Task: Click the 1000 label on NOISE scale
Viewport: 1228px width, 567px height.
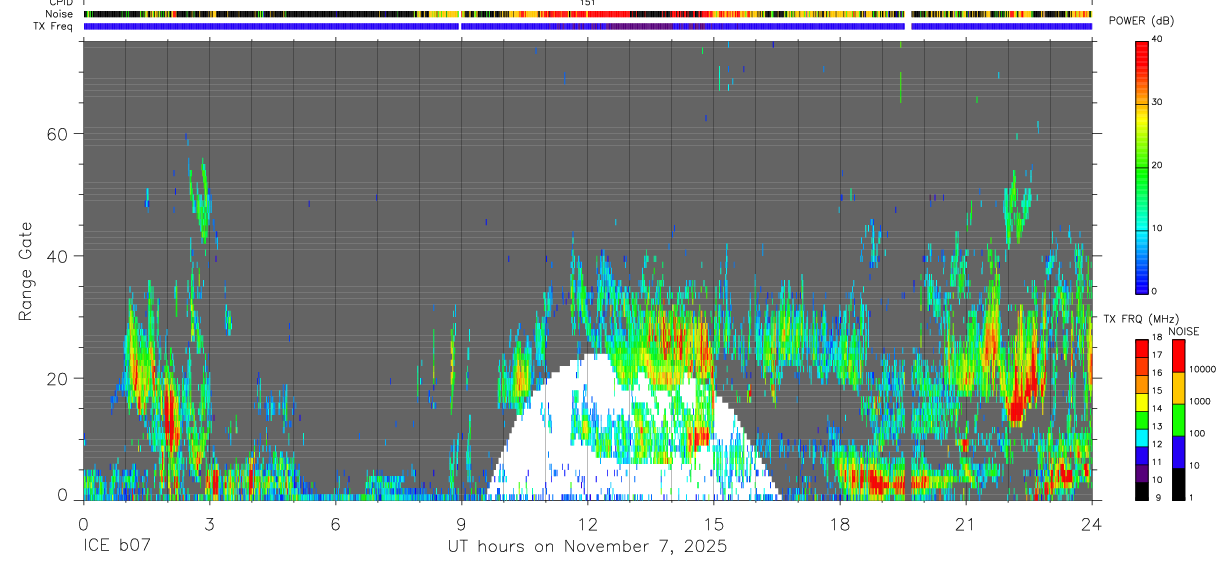Action: (x=1198, y=401)
